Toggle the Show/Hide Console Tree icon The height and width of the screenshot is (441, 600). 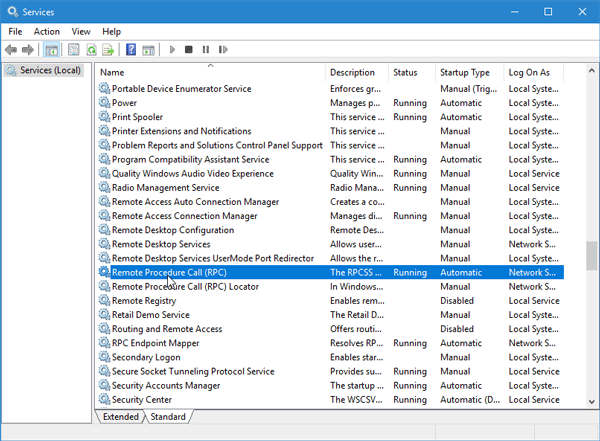51,50
